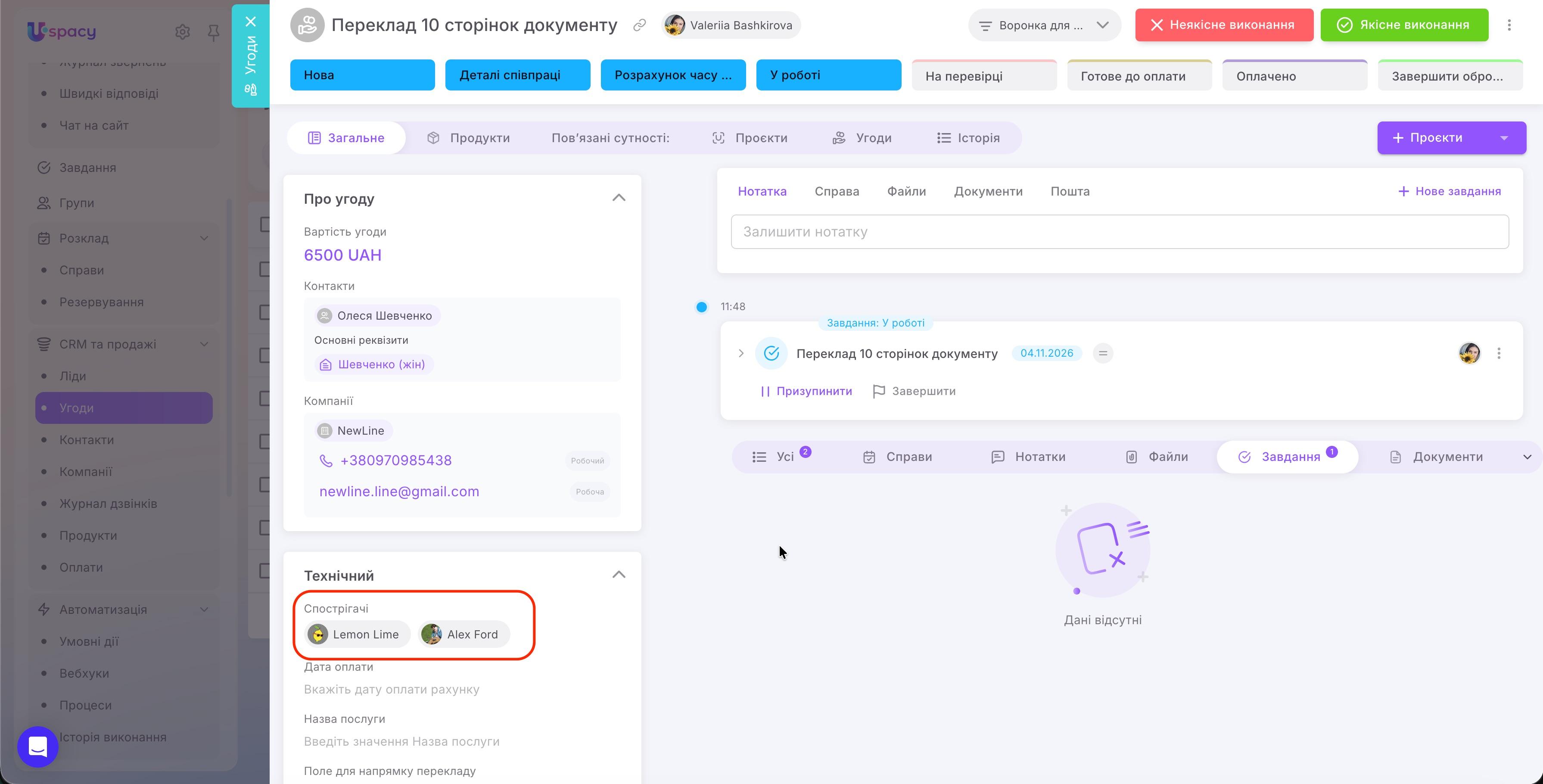Finish task with Завершити
This screenshot has width=1543, height=784.
pyautogui.click(x=914, y=392)
